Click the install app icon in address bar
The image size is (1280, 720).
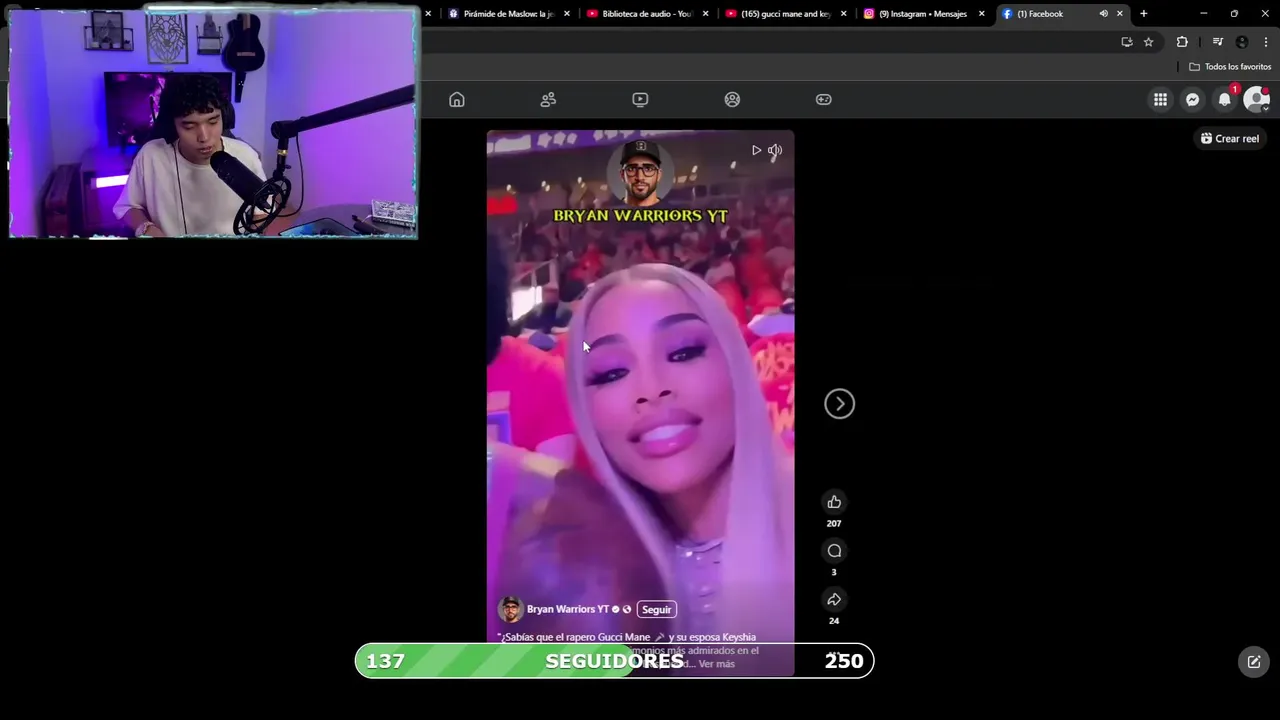[1127, 42]
